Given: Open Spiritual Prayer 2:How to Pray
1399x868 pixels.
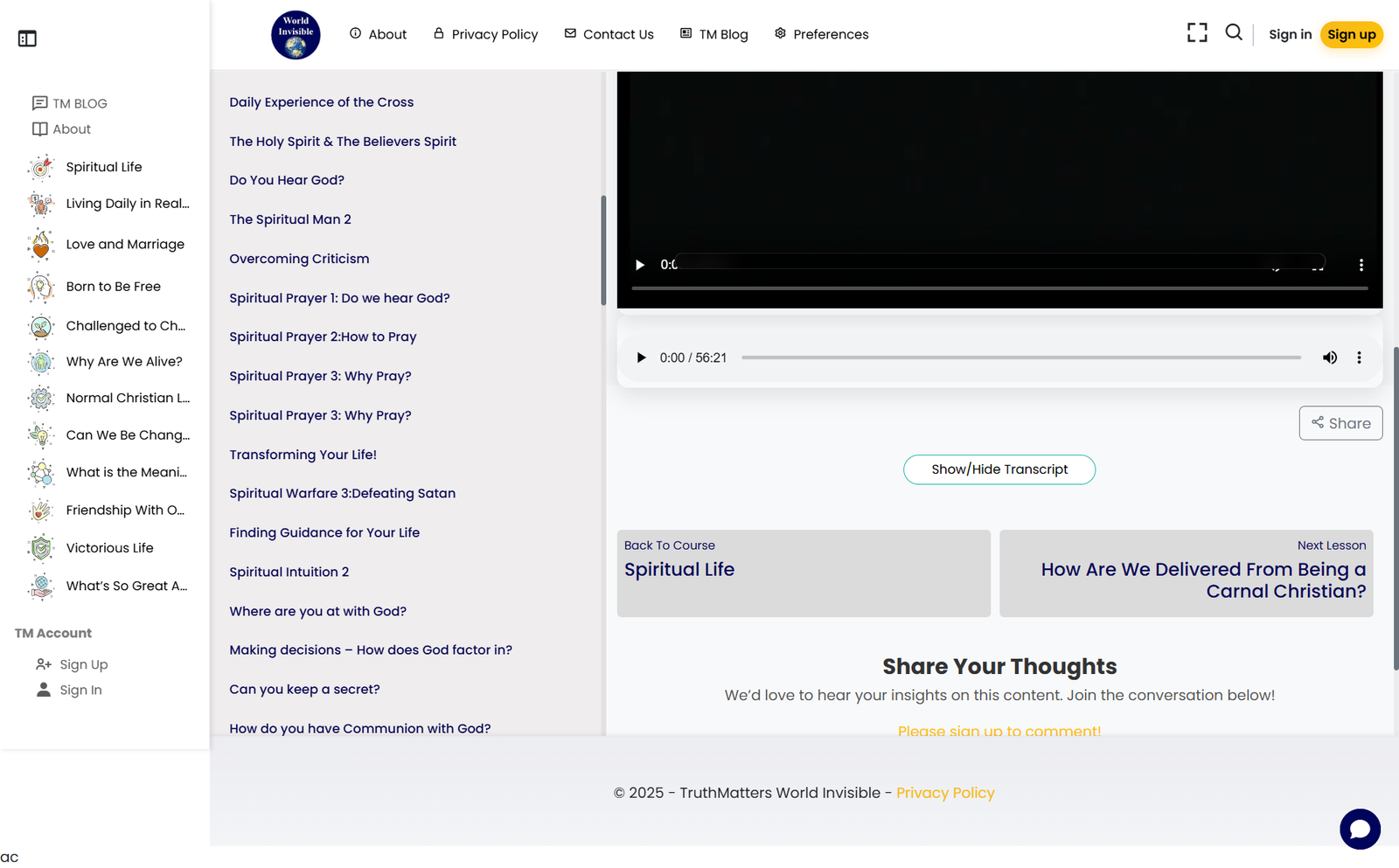Looking at the screenshot, I should [x=323, y=337].
